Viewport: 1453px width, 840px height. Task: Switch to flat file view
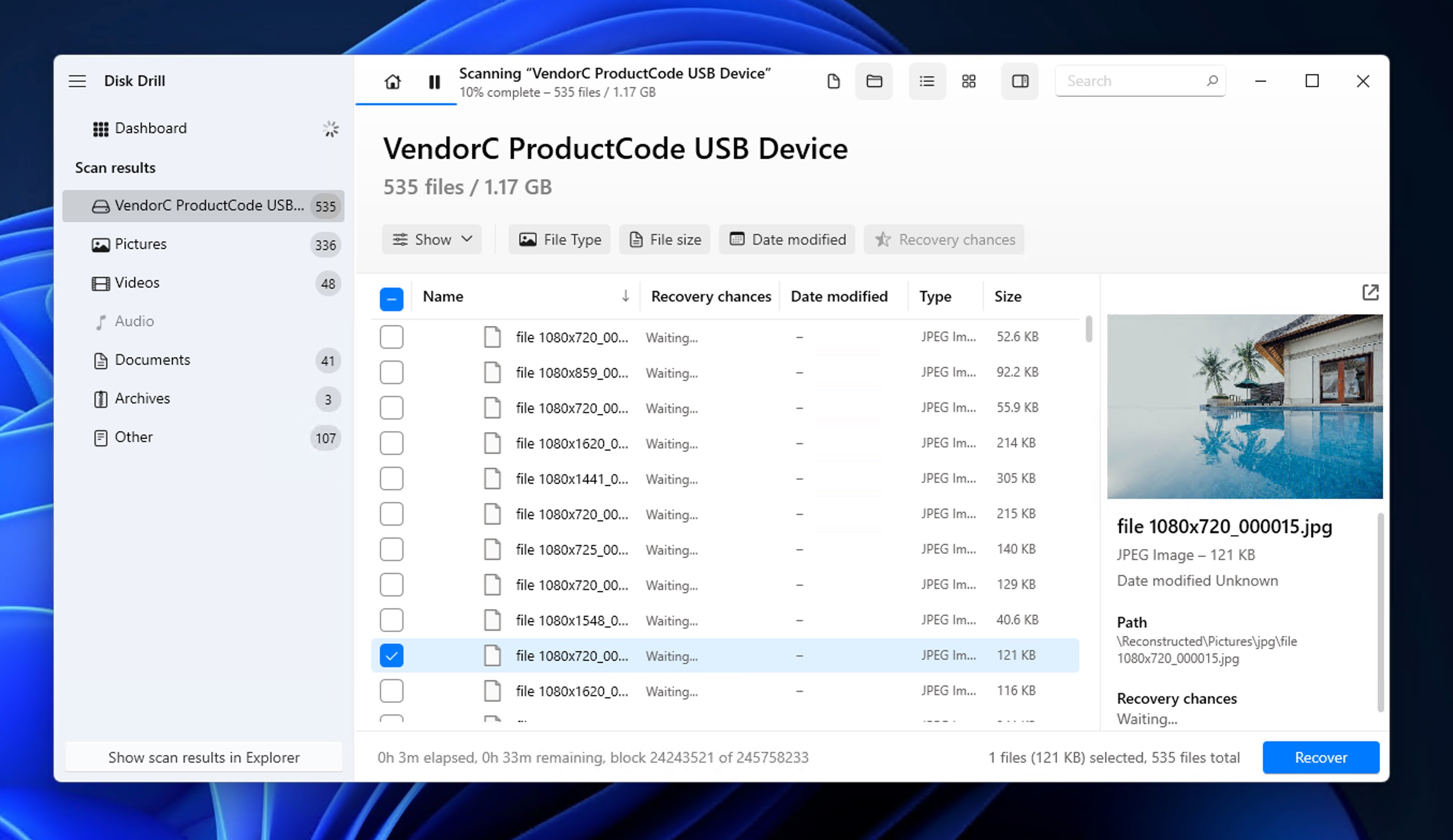(x=833, y=82)
